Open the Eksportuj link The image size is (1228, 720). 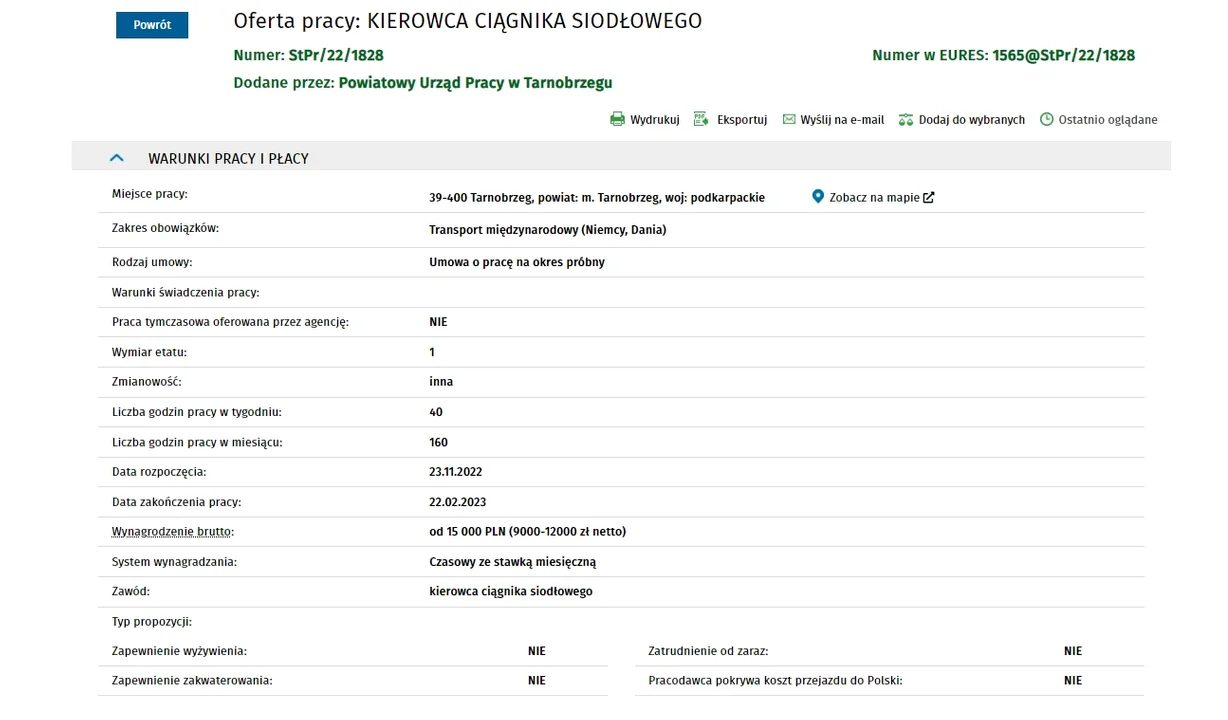(x=742, y=120)
